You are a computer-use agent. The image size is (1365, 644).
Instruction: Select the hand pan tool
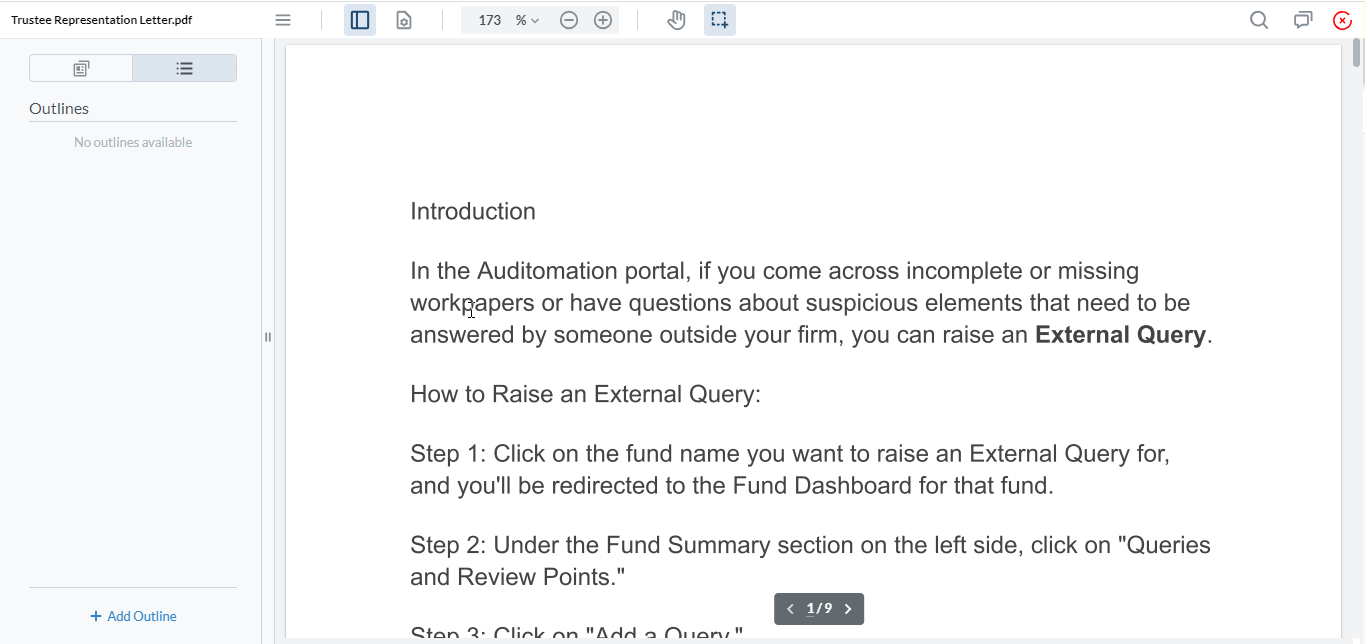[x=677, y=20]
